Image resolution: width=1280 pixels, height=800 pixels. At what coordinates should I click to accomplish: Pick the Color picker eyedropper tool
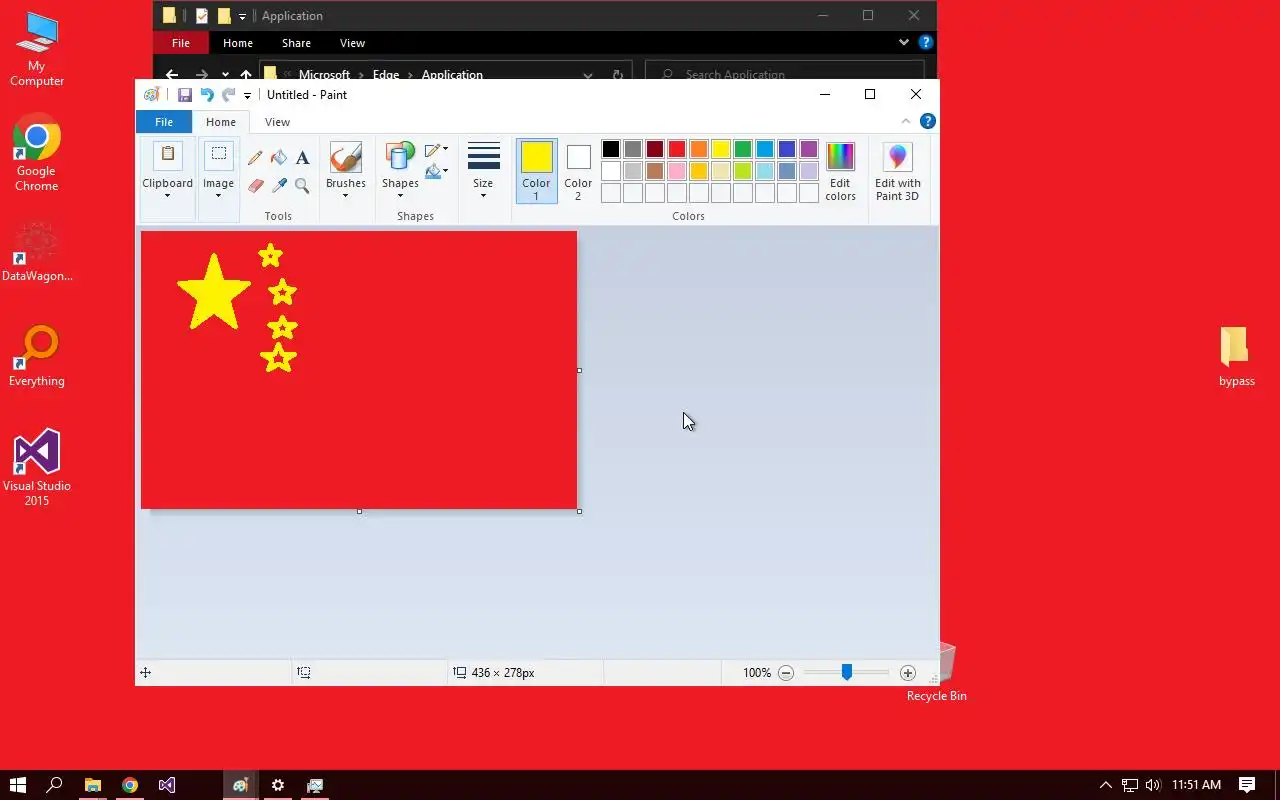coord(279,186)
